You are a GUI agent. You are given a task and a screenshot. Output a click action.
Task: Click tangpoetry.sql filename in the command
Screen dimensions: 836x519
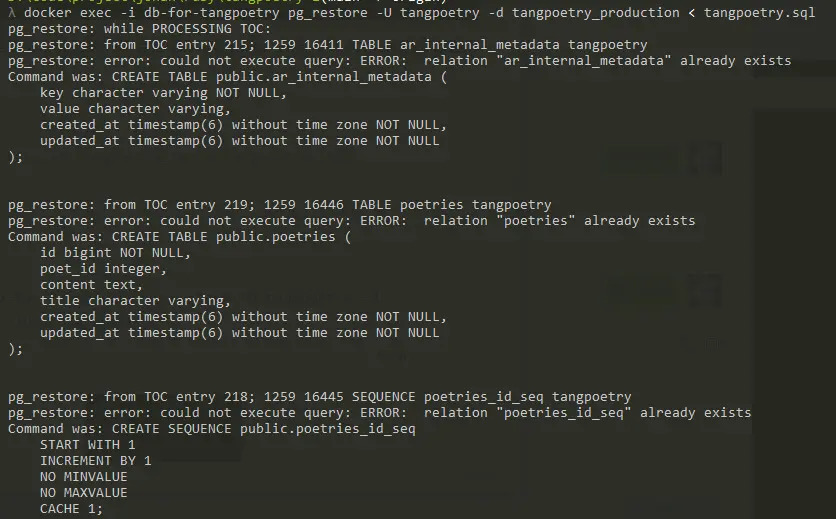click(759, 13)
